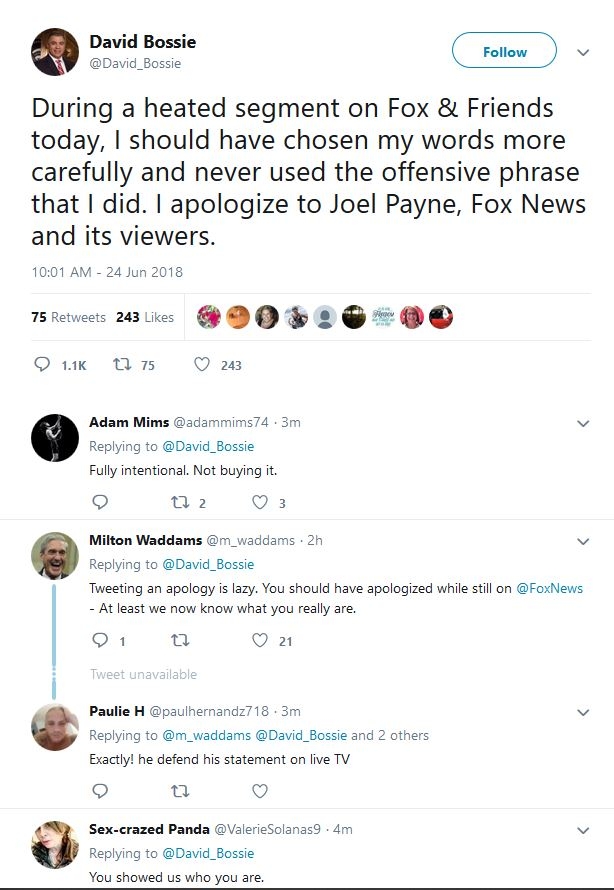
Task: Like Milton Waddams' tweet
Action: (259, 640)
